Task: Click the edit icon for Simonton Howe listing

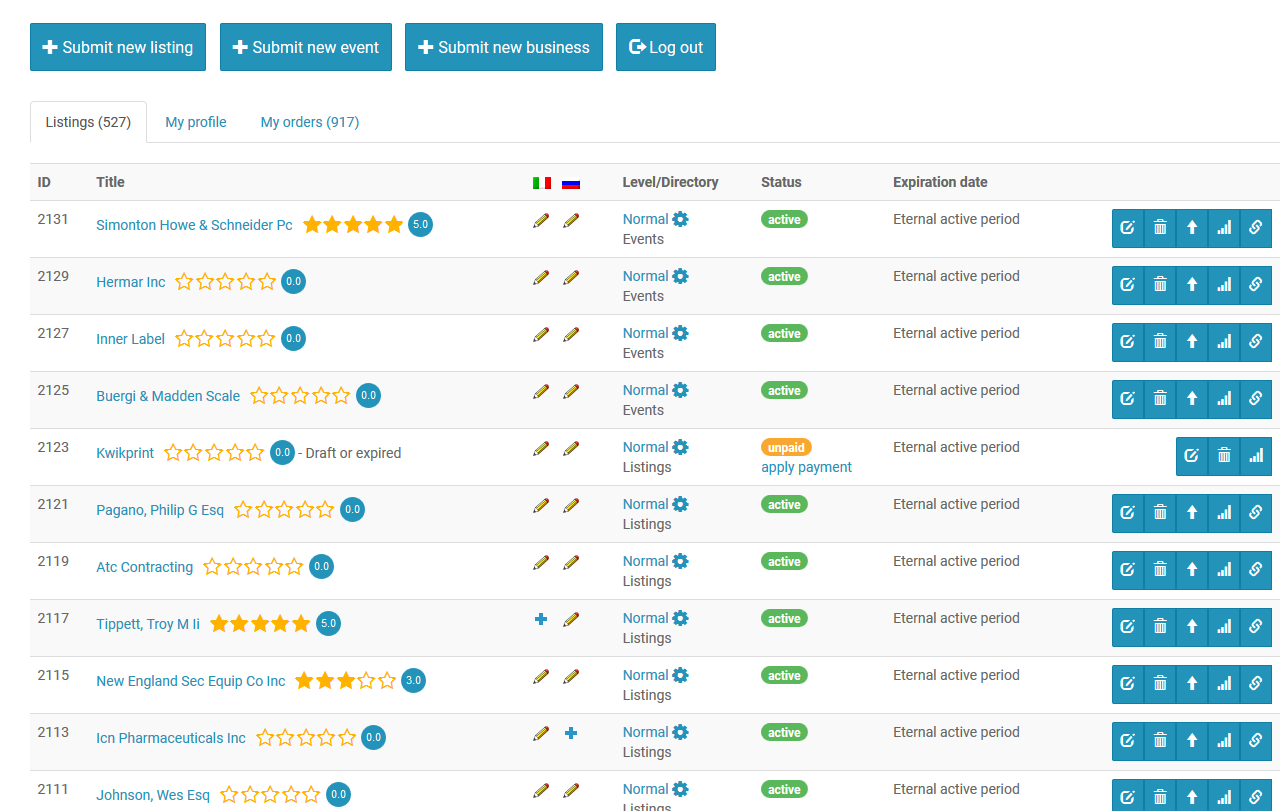Action: [1128, 228]
